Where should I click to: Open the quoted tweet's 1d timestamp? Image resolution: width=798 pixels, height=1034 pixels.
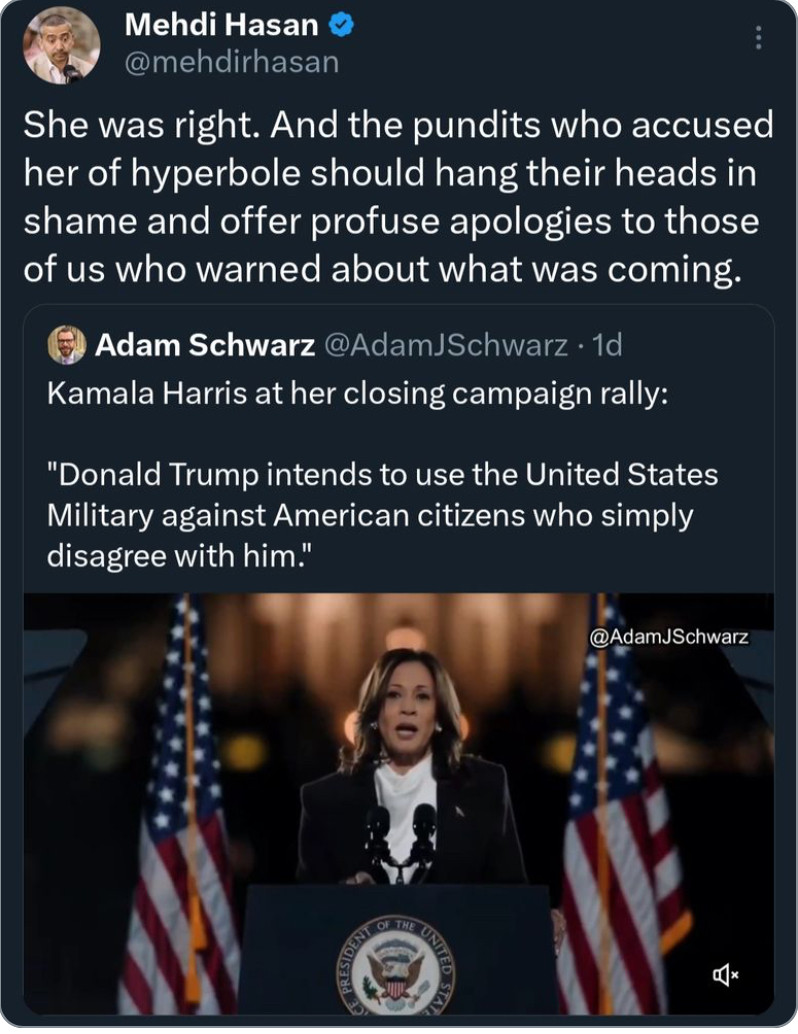tap(608, 345)
